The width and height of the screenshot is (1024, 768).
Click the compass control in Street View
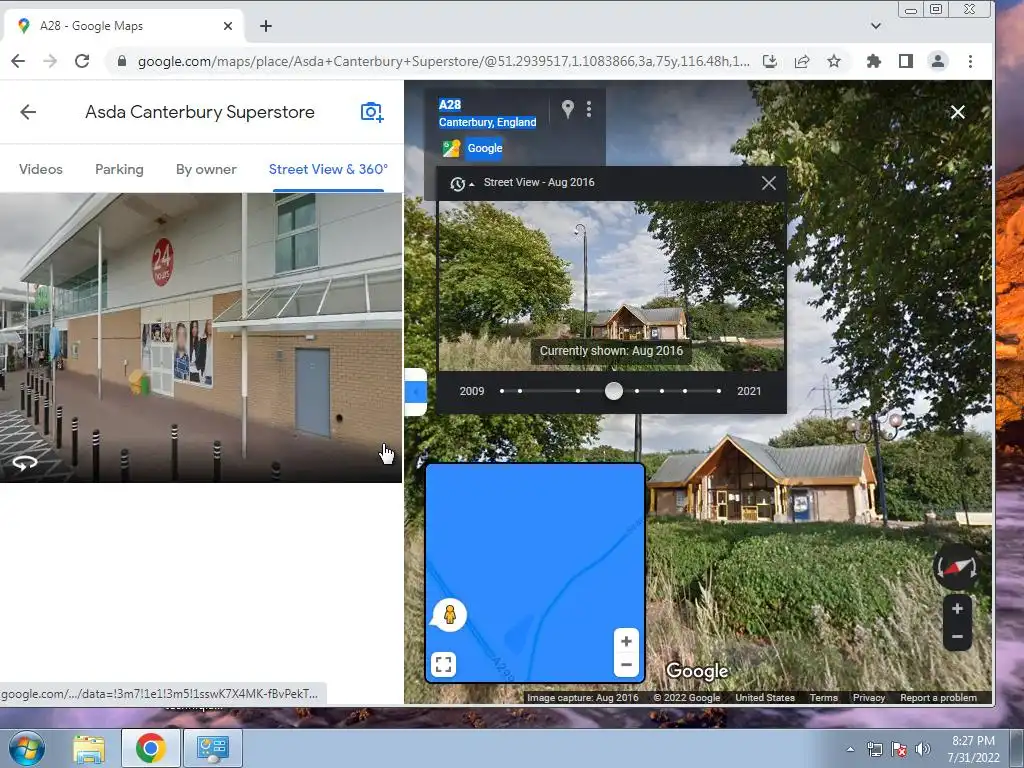click(957, 567)
